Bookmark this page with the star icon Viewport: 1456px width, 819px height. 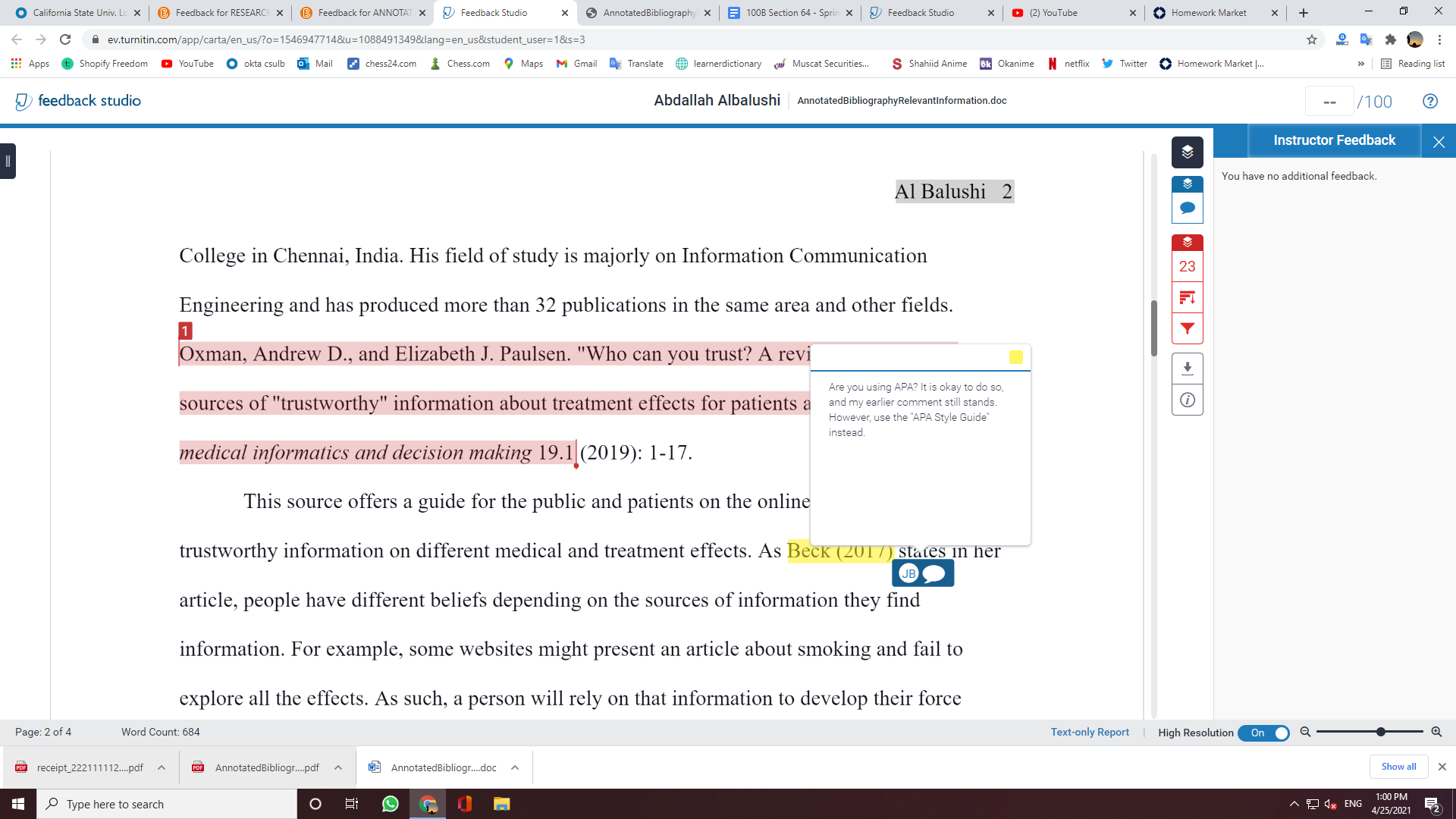click(x=1311, y=39)
